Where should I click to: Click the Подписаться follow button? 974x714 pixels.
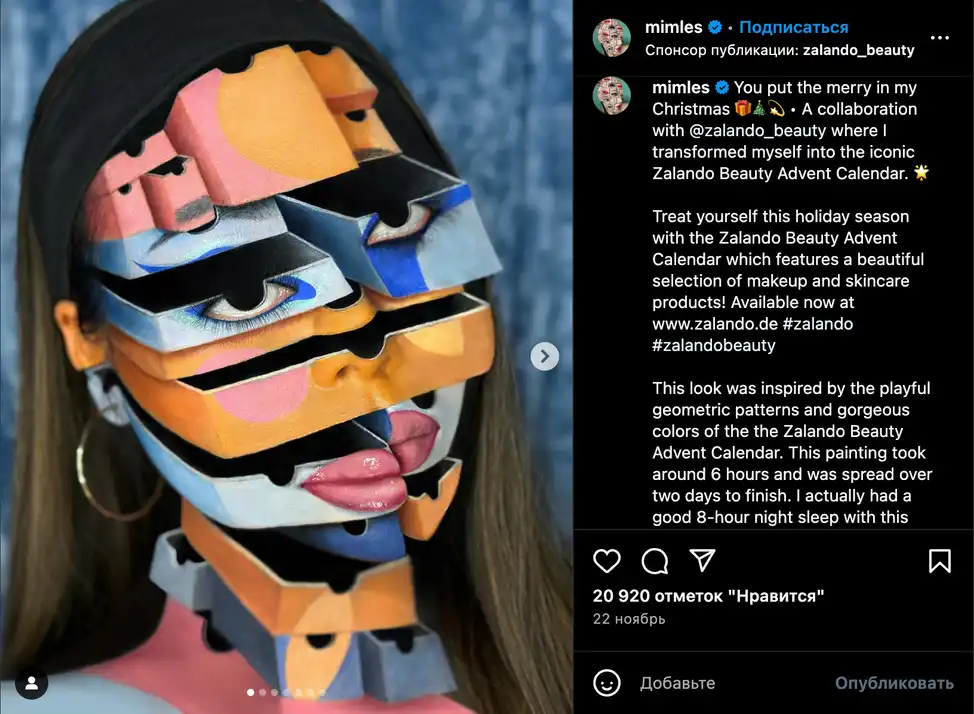pos(793,27)
